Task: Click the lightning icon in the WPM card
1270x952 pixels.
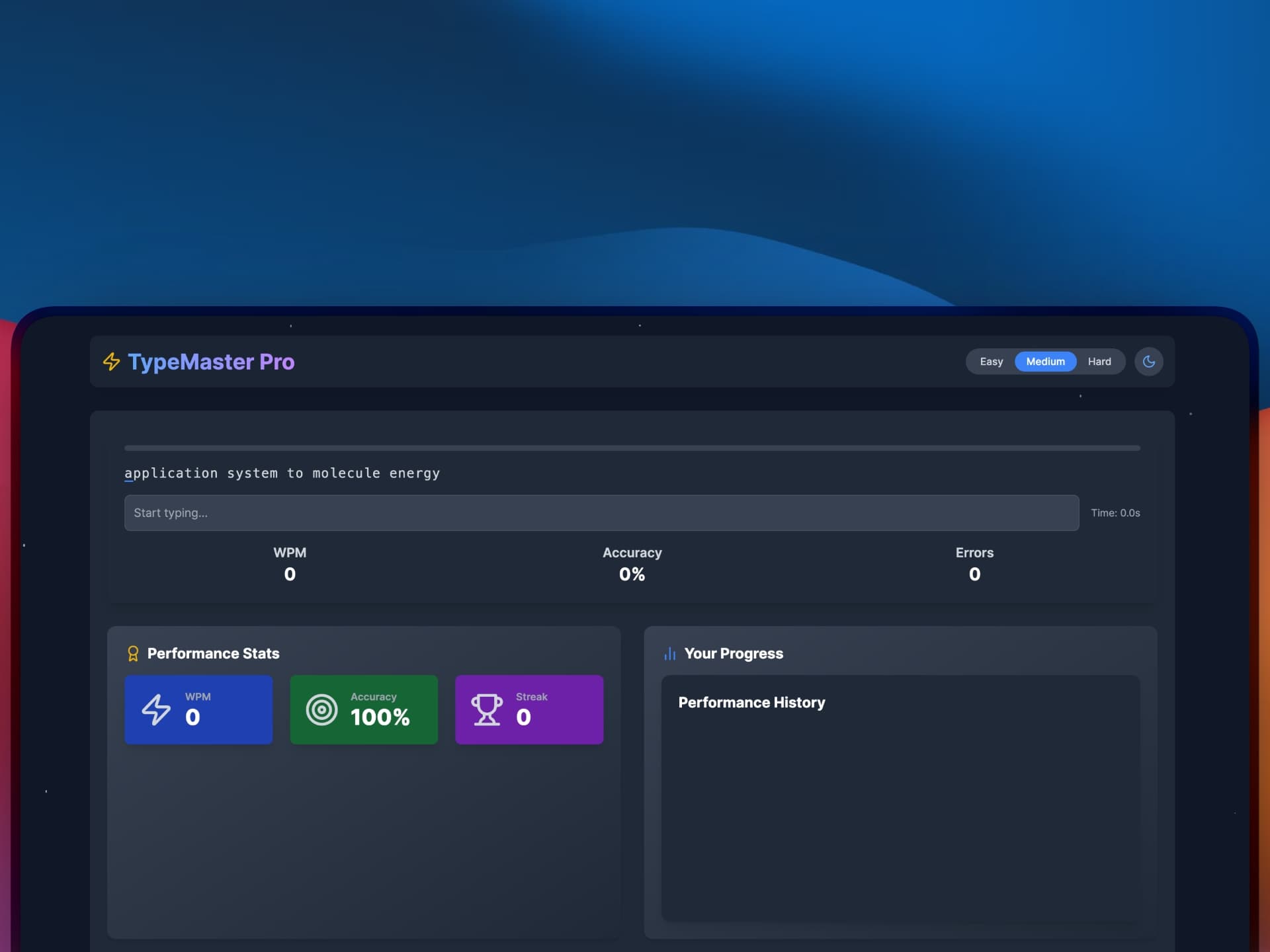Action: tap(156, 710)
